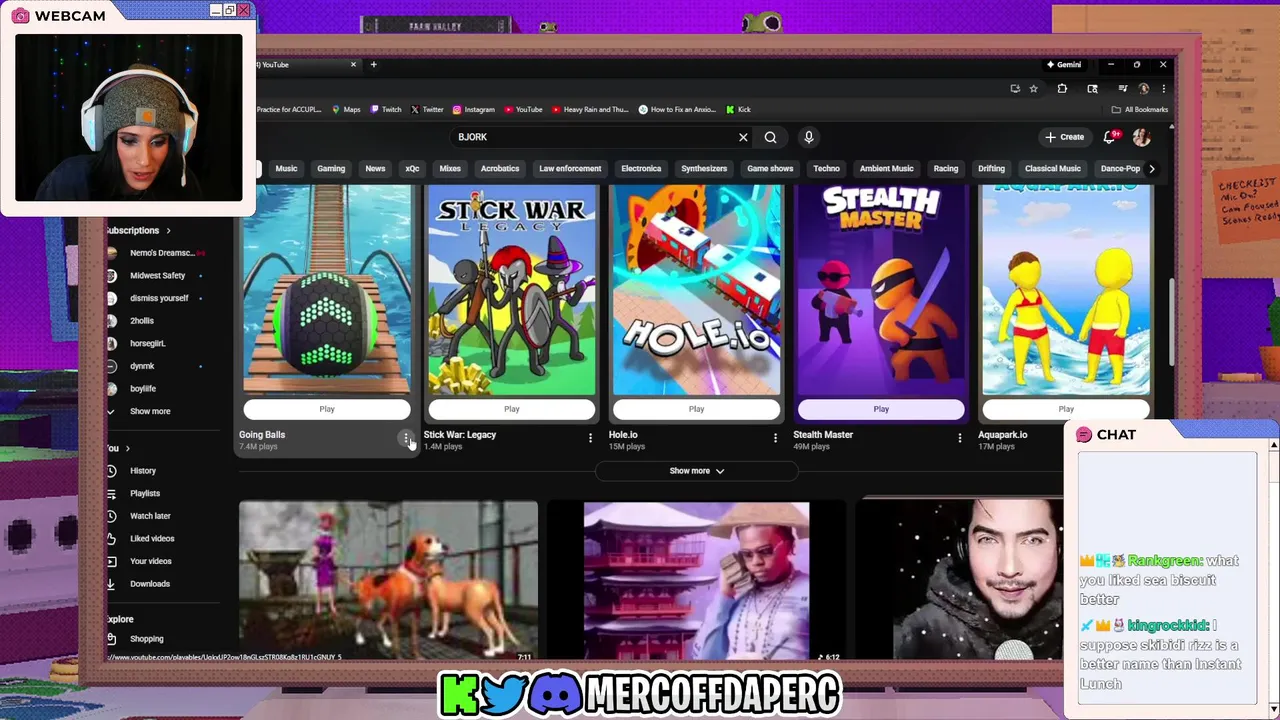The width and height of the screenshot is (1280, 720).
Task: Open Chrome three-dot menu
Action: point(1163,88)
